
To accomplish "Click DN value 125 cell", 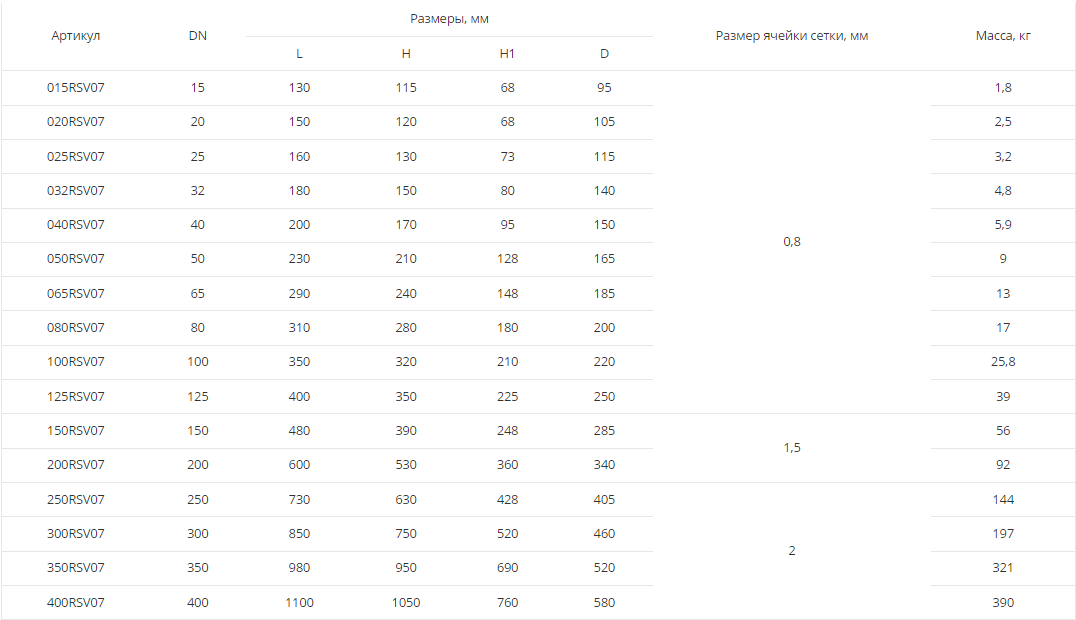I will pyautogui.click(x=198, y=397).
